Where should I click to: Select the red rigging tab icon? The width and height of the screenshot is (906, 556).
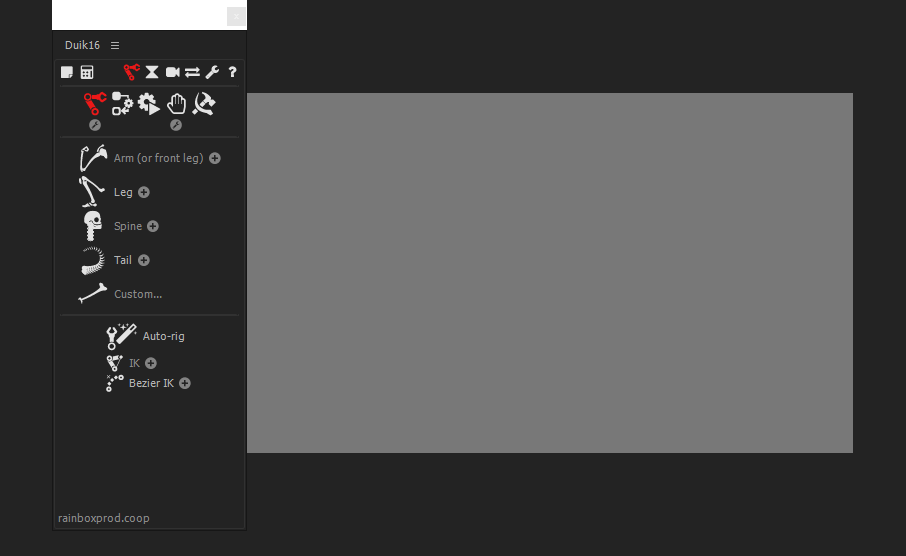click(x=132, y=72)
